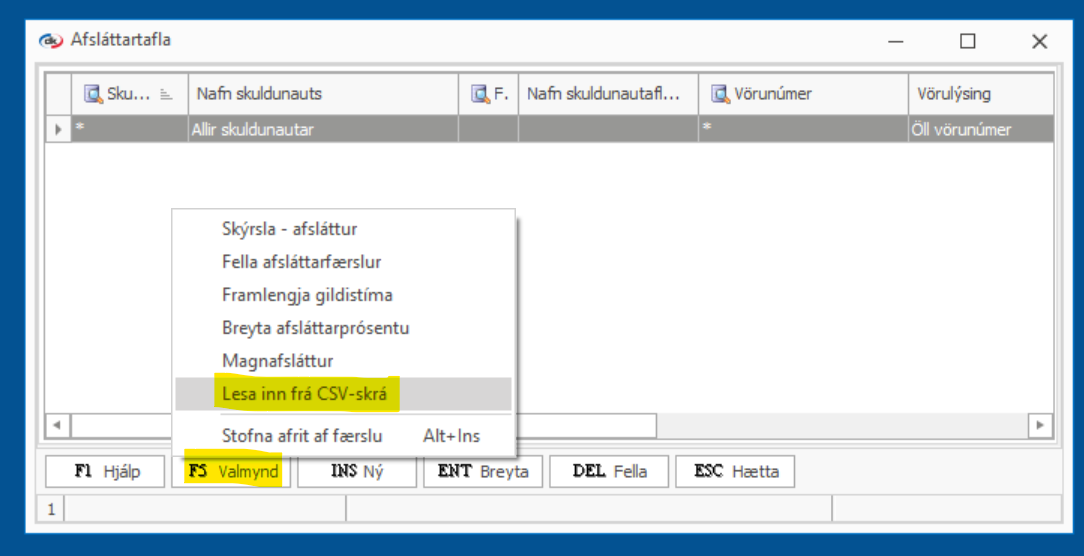Choose Lesa inn frá CSV-skrá
This screenshot has height=556, width=1084.
pos(310,394)
